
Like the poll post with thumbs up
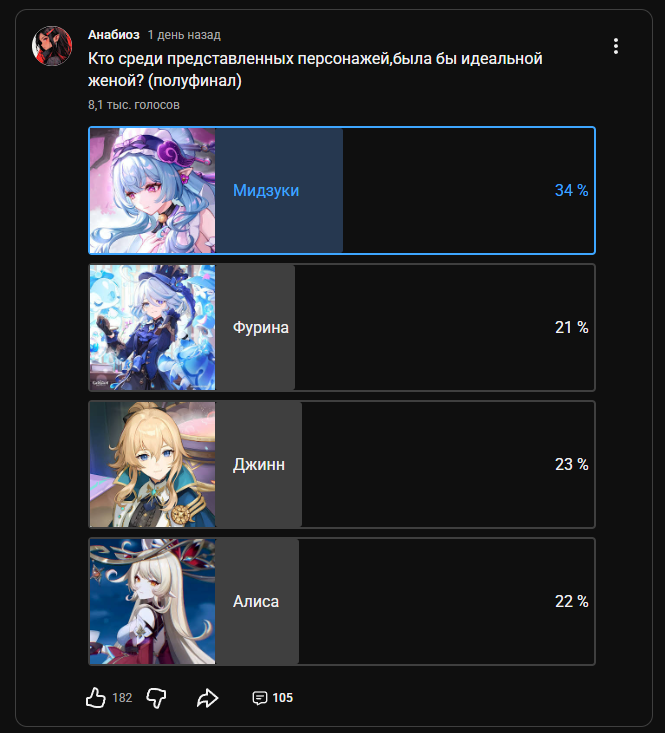(96, 697)
